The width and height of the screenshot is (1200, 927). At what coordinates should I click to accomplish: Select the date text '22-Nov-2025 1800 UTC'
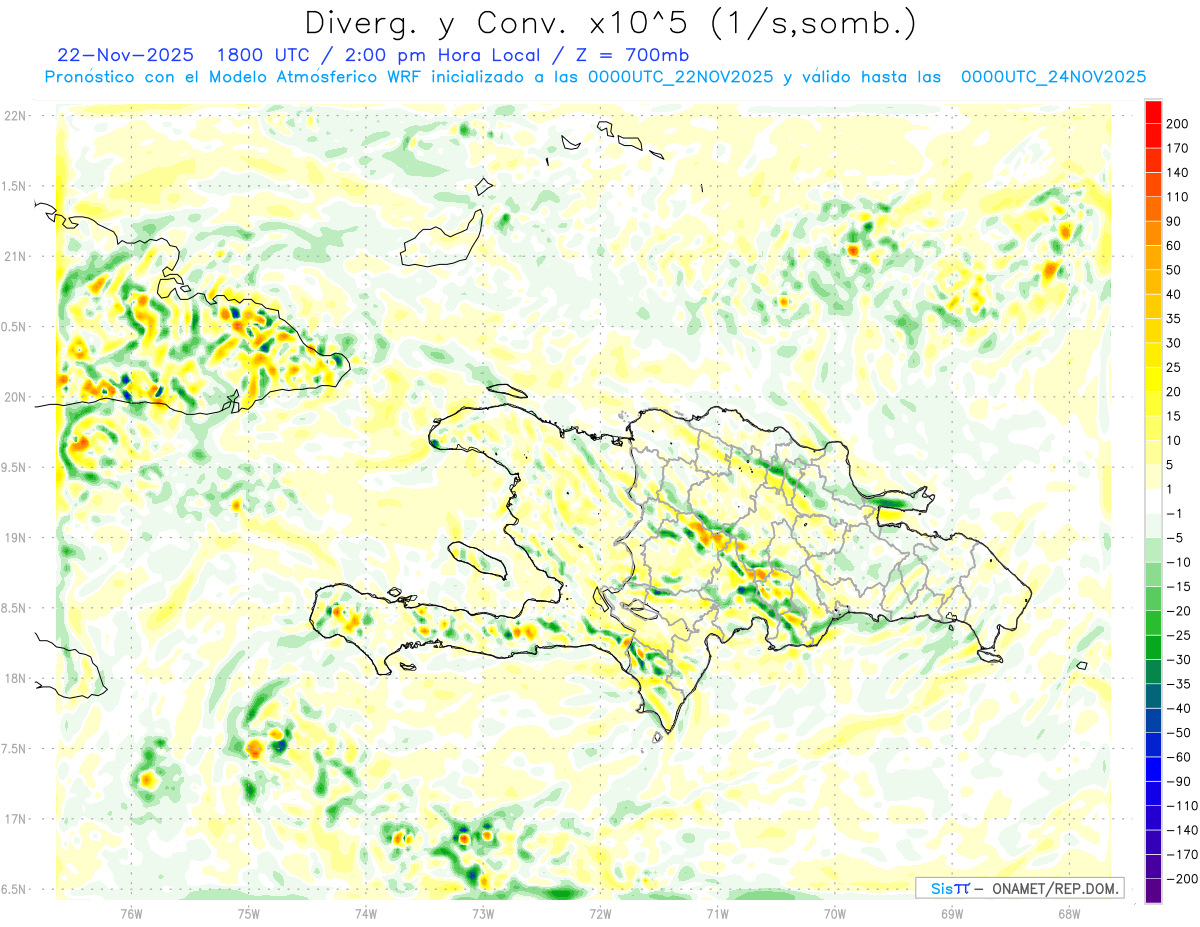[177, 54]
